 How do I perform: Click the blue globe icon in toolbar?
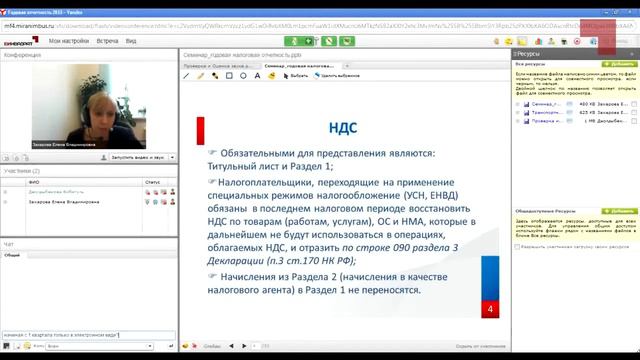pos(593,41)
